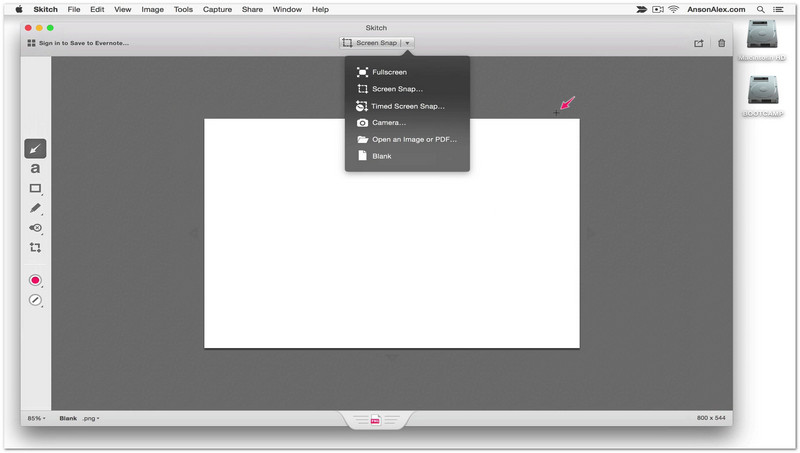Open the Image menu
800x453 pixels.
(153, 9)
